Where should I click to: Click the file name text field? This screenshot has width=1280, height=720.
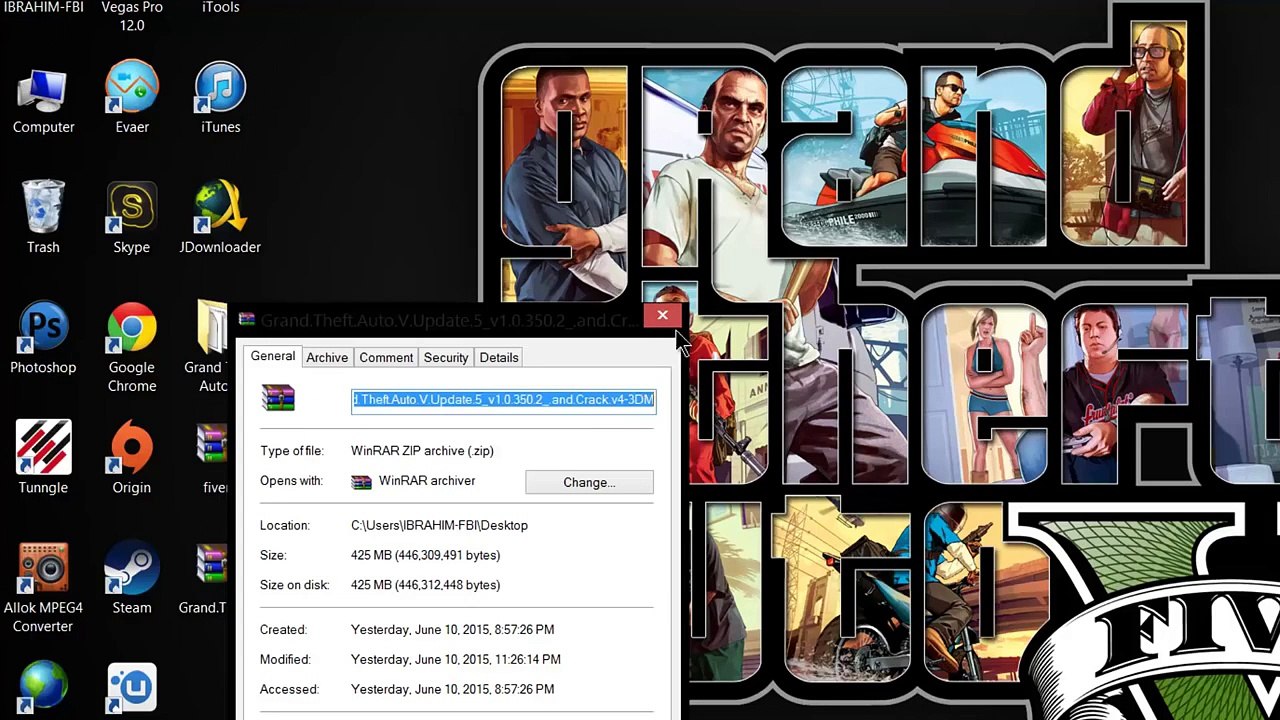pos(503,400)
